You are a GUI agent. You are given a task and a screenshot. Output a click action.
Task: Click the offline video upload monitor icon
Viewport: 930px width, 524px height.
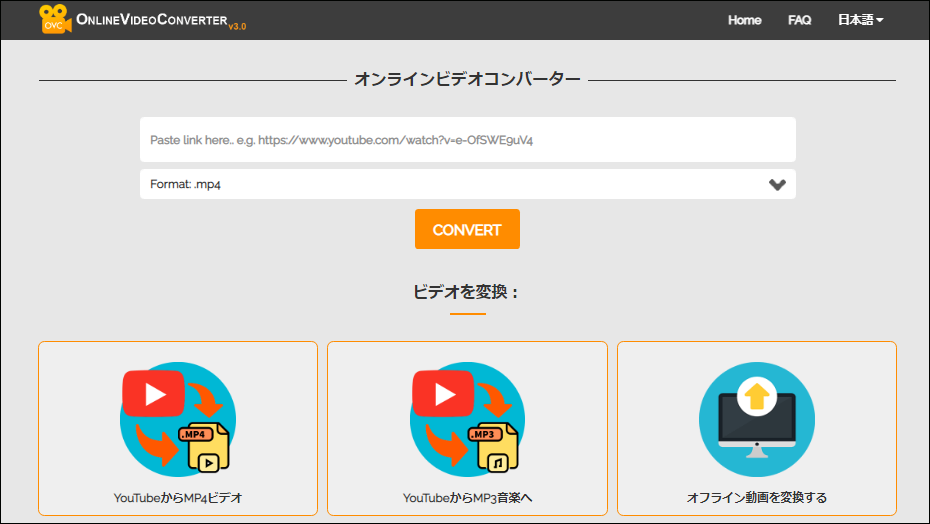(x=757, y=420)
